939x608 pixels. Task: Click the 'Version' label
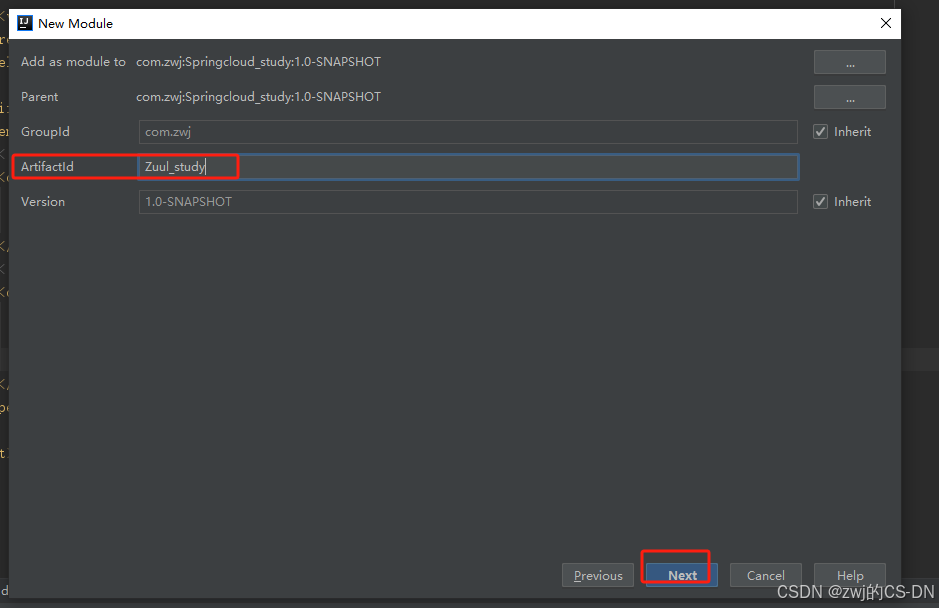coord(43,202)
